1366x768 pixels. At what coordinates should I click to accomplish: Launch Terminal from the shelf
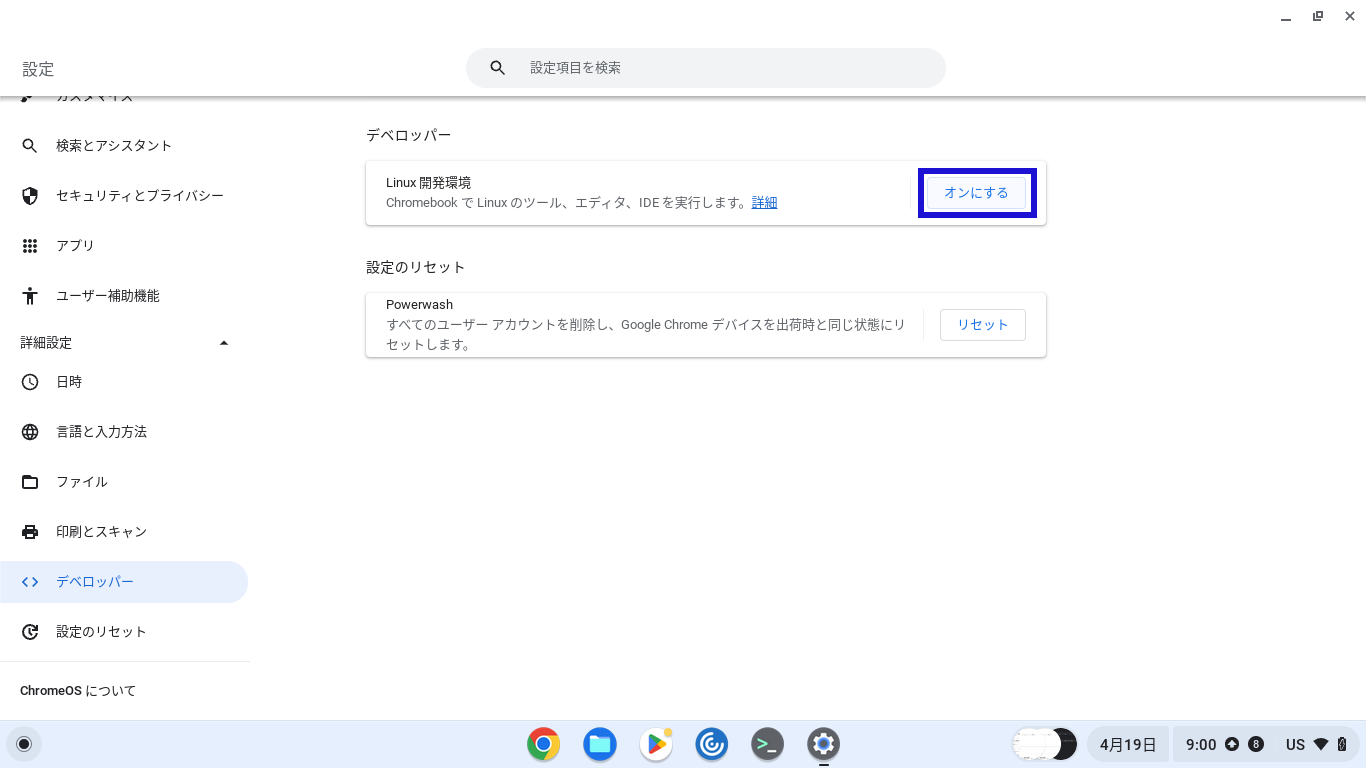point(767,744)
